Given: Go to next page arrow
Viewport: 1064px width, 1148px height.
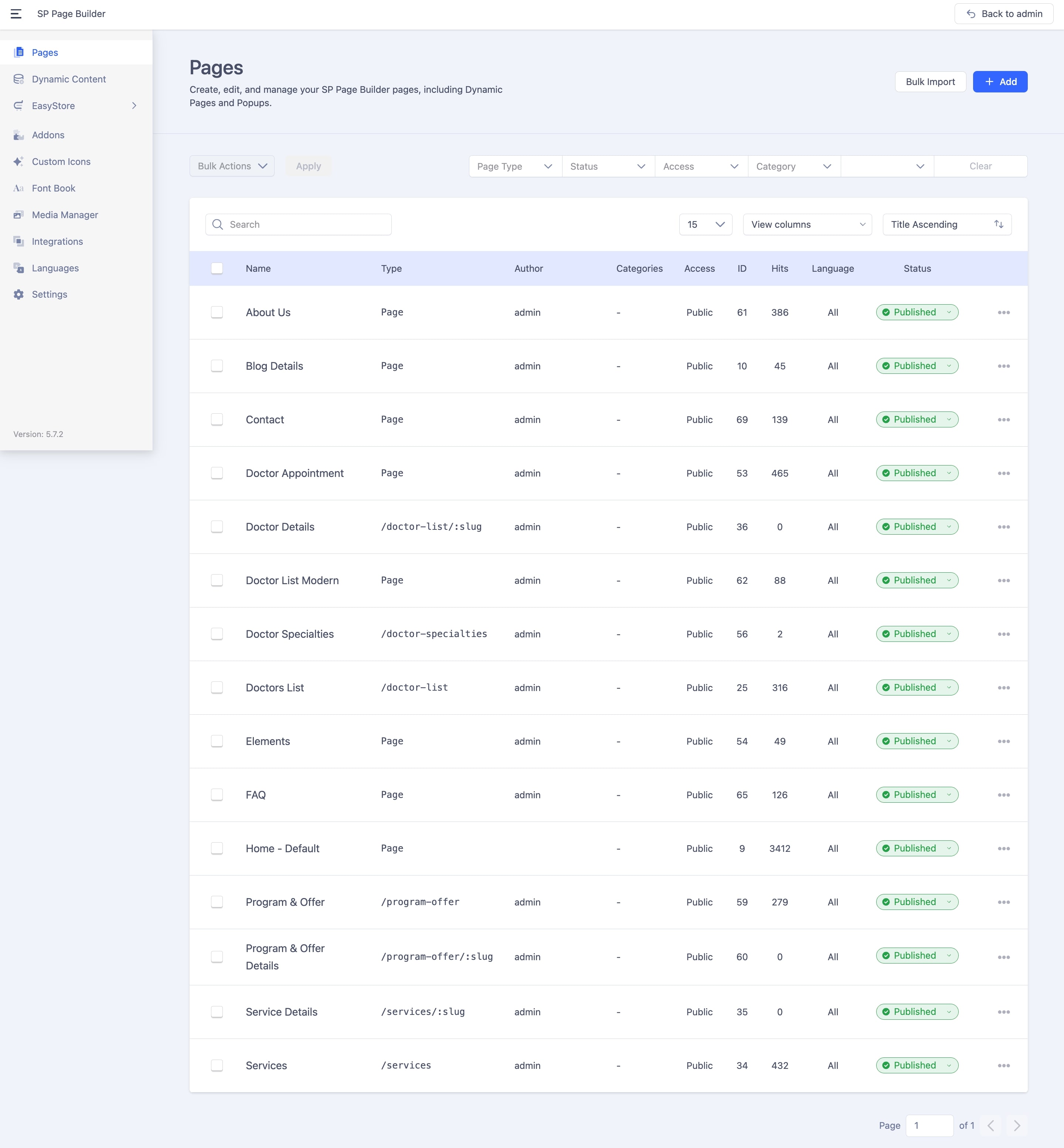Looking at the screenshot, I should coord(1017,1125).
